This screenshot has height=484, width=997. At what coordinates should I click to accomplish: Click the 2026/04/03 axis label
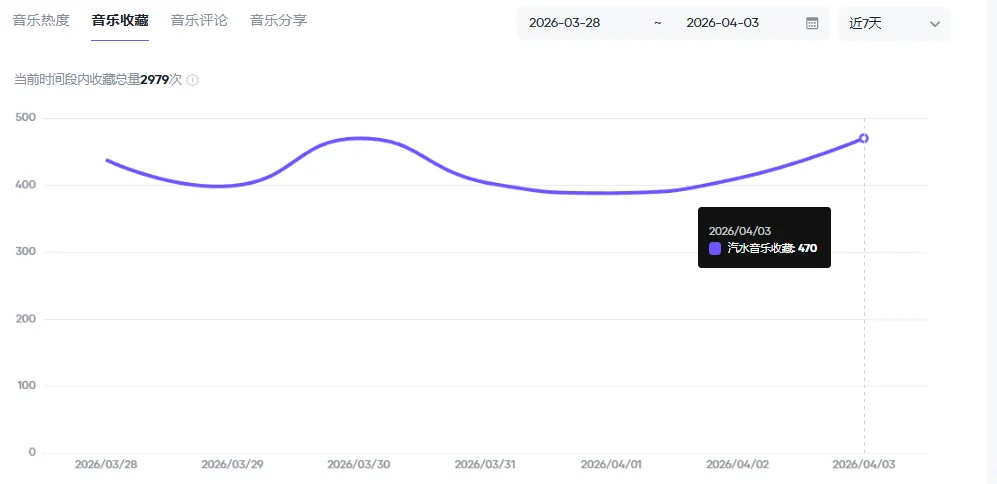[x=863, y=464]
